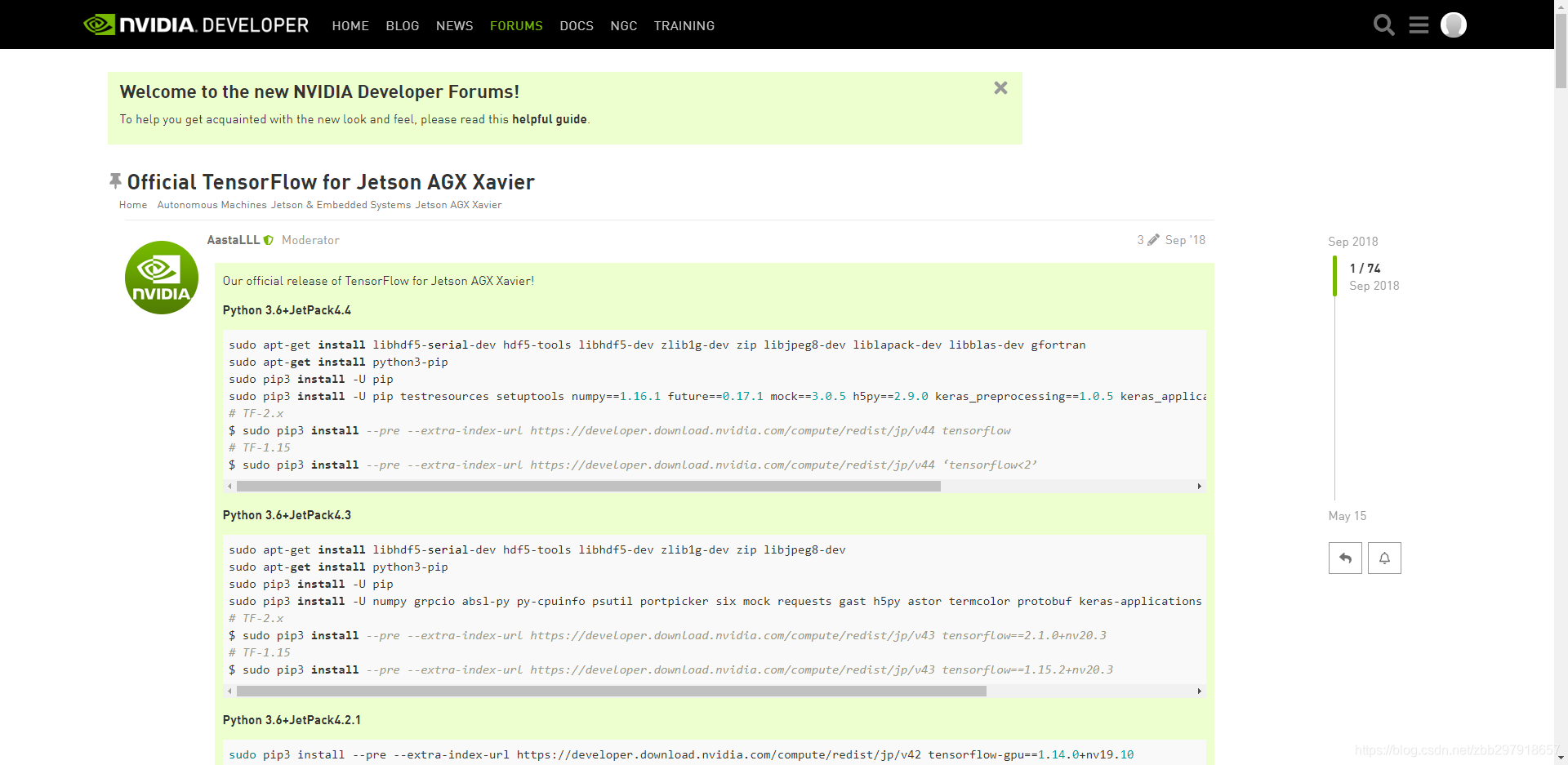
Task: Click the heading Python 3.6+JetPack4.3
Action: pos(287,515)
